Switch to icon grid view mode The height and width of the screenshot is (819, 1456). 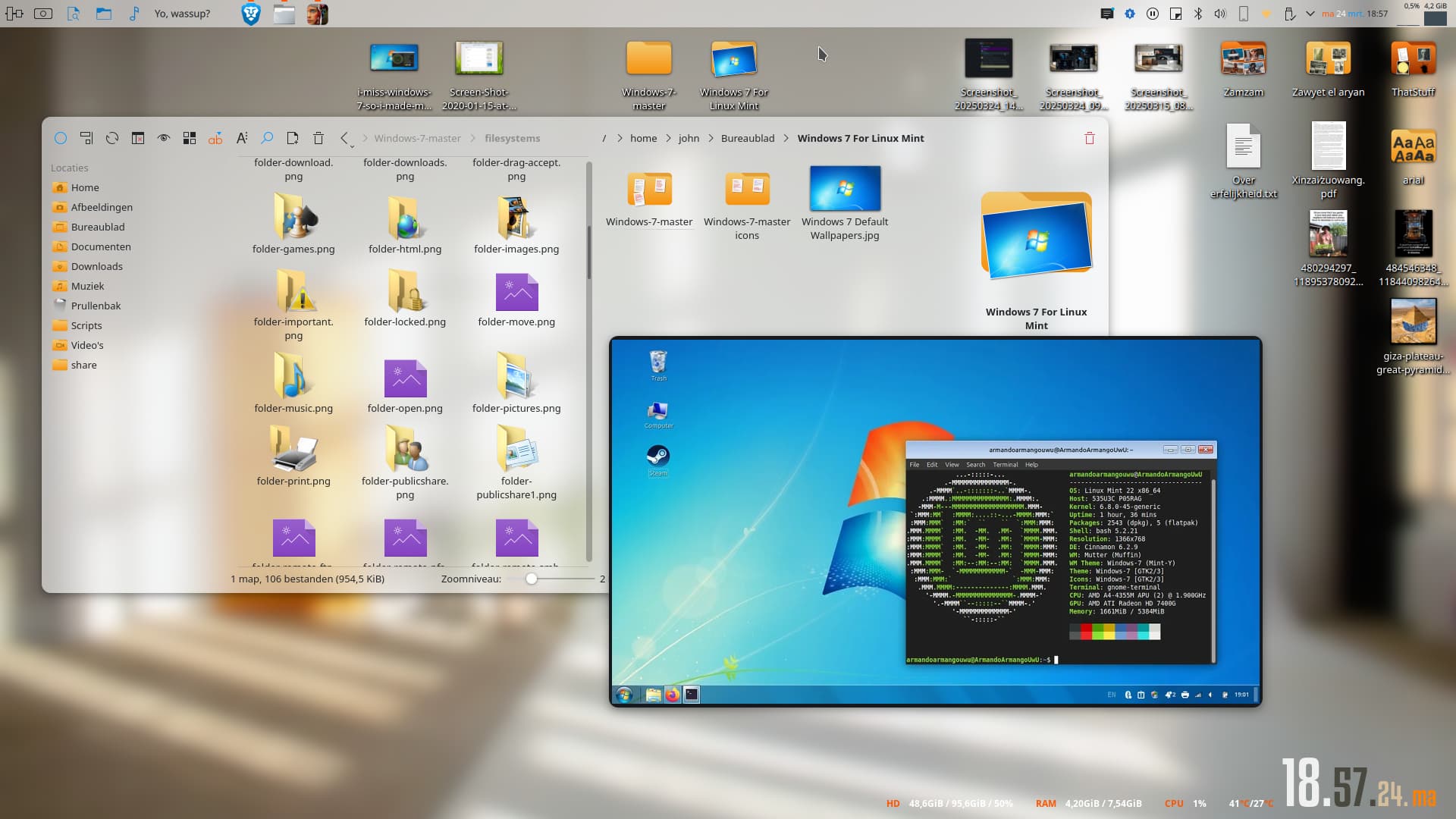tap(190, 138)
